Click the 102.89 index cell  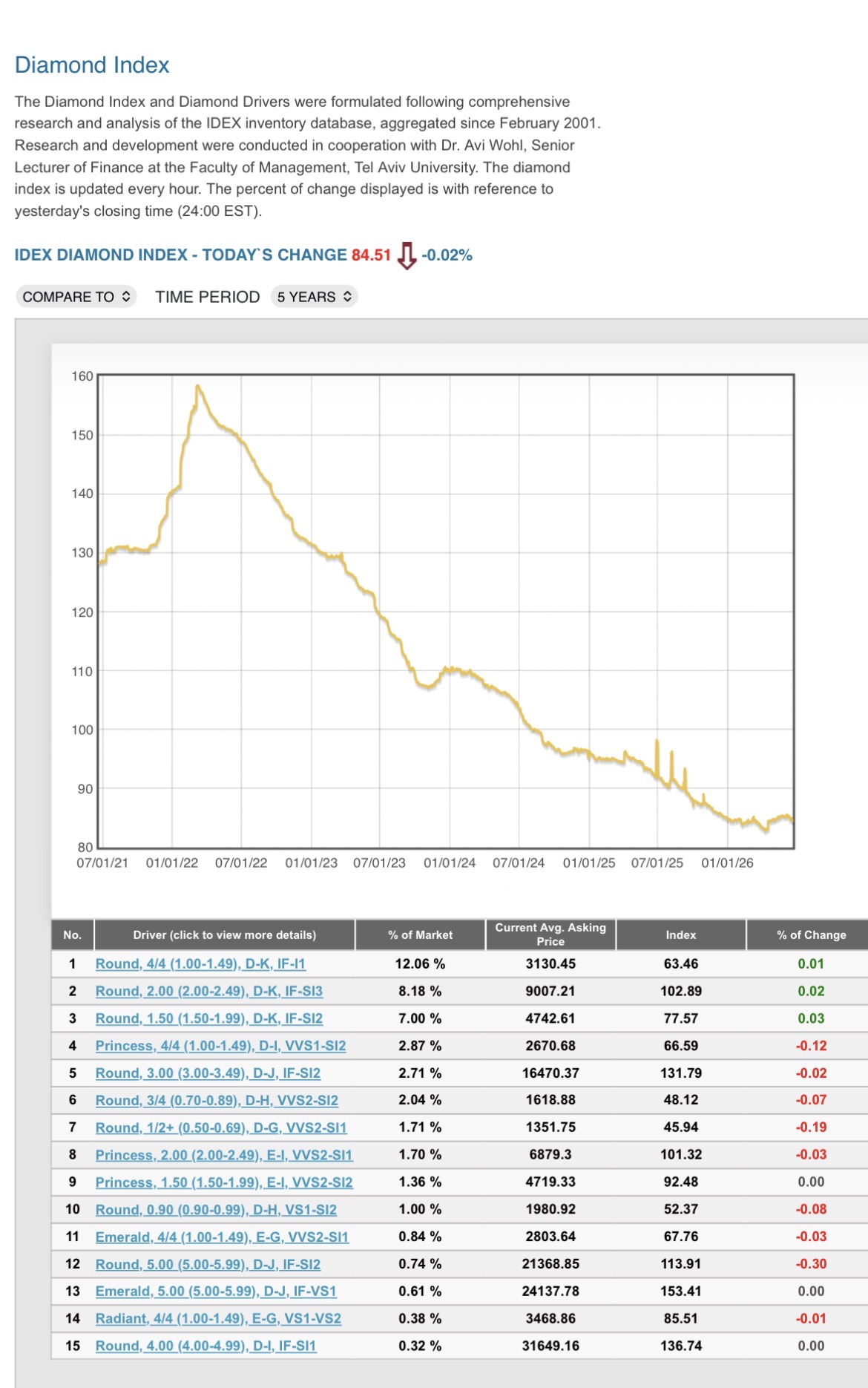(x=681, y=992)
